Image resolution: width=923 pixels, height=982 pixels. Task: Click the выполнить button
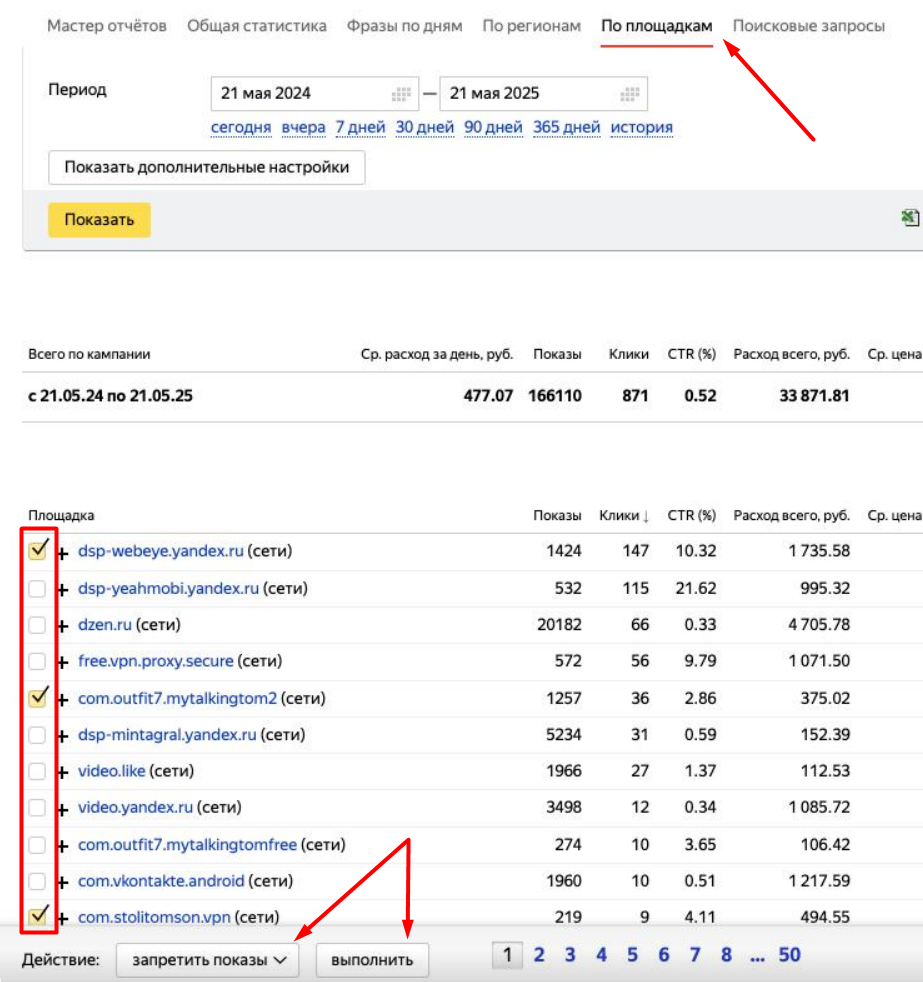click(x=372, y=960)
